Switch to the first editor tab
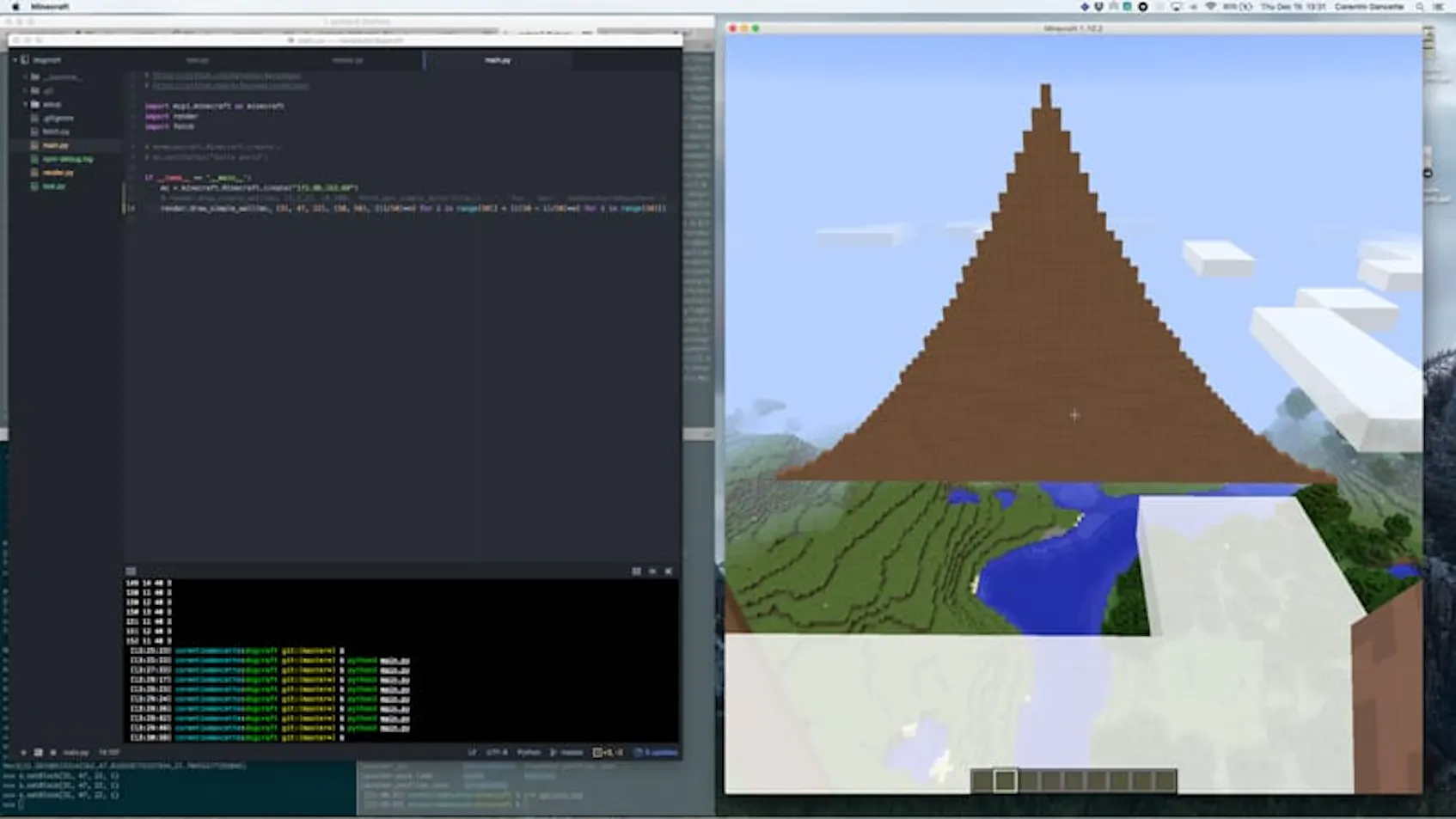This screenshot has width=1456, height=819. tap(197, 60)
